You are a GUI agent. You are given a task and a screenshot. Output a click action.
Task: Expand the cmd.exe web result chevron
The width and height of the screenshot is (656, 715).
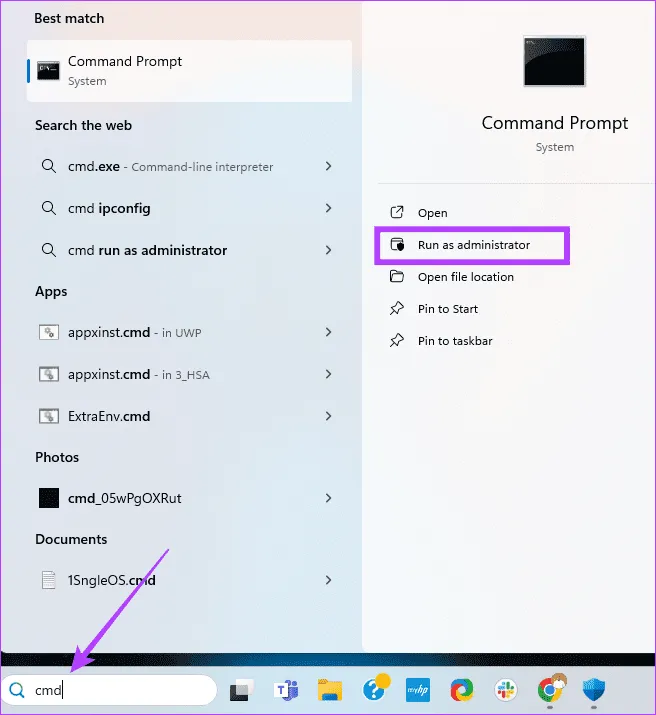click(x=328, y=167)
